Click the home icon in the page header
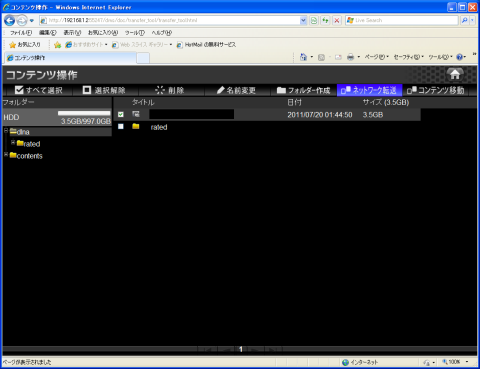The image size is (480, 369). coord(455,75)
